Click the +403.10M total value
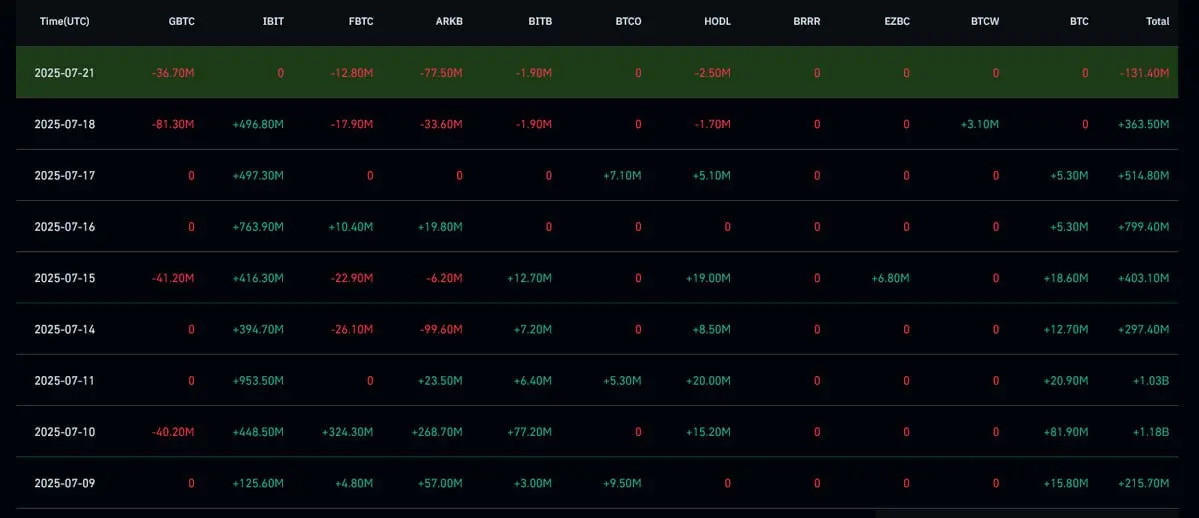1199x518 pixels. pos(1143,278)
